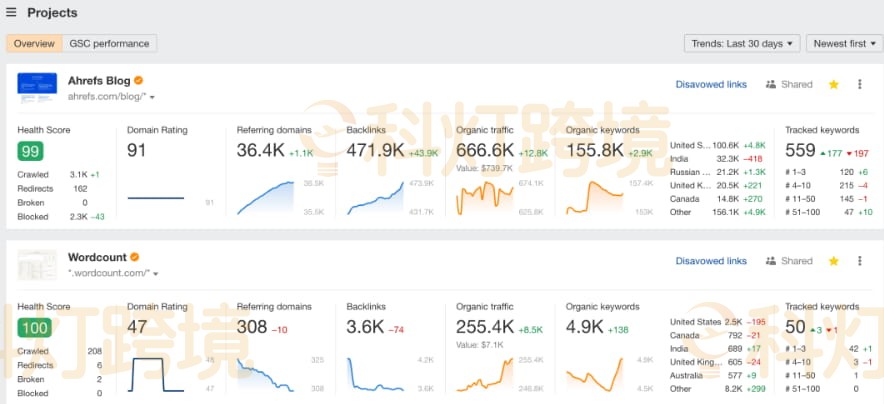Open Disavowed links for Wordcount

711,261
